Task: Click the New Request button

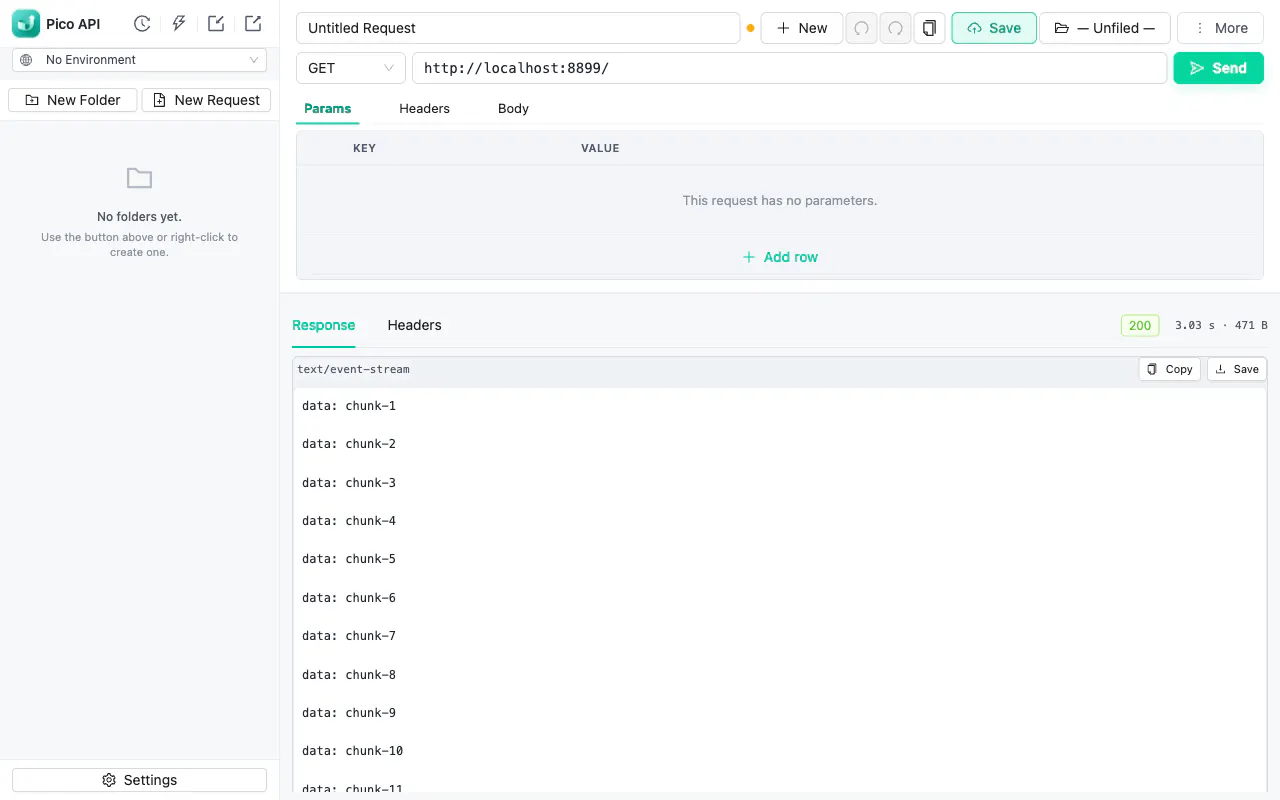Action: (x=207, y=100)
